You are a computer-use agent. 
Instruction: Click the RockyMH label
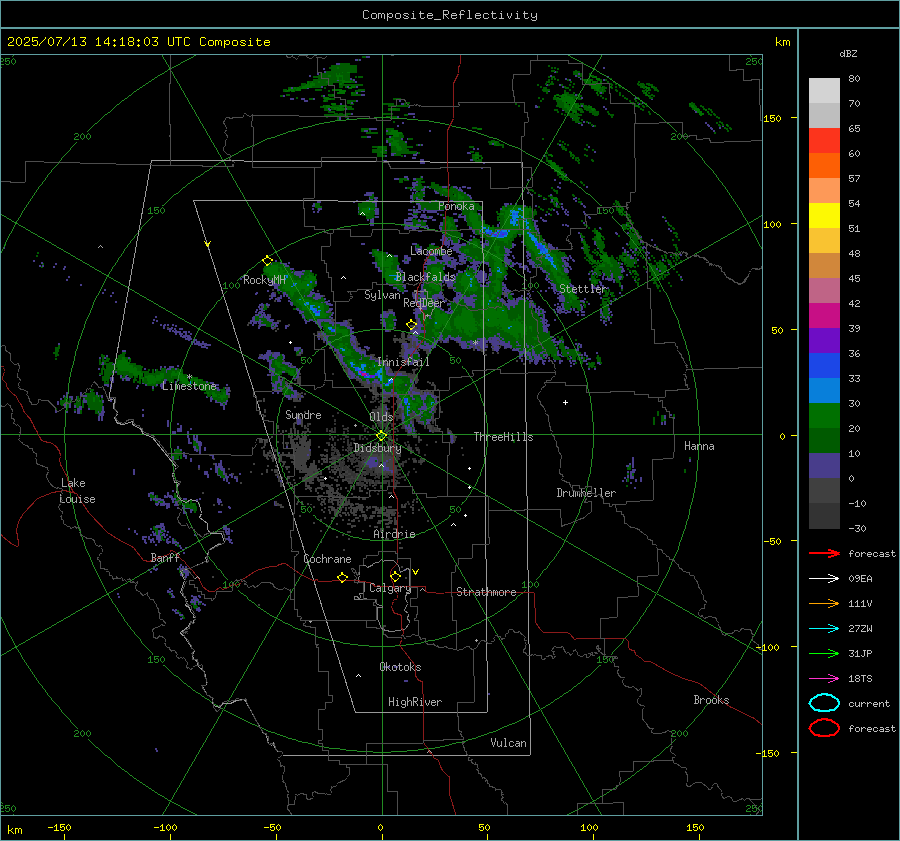click(x=265, y=280)
